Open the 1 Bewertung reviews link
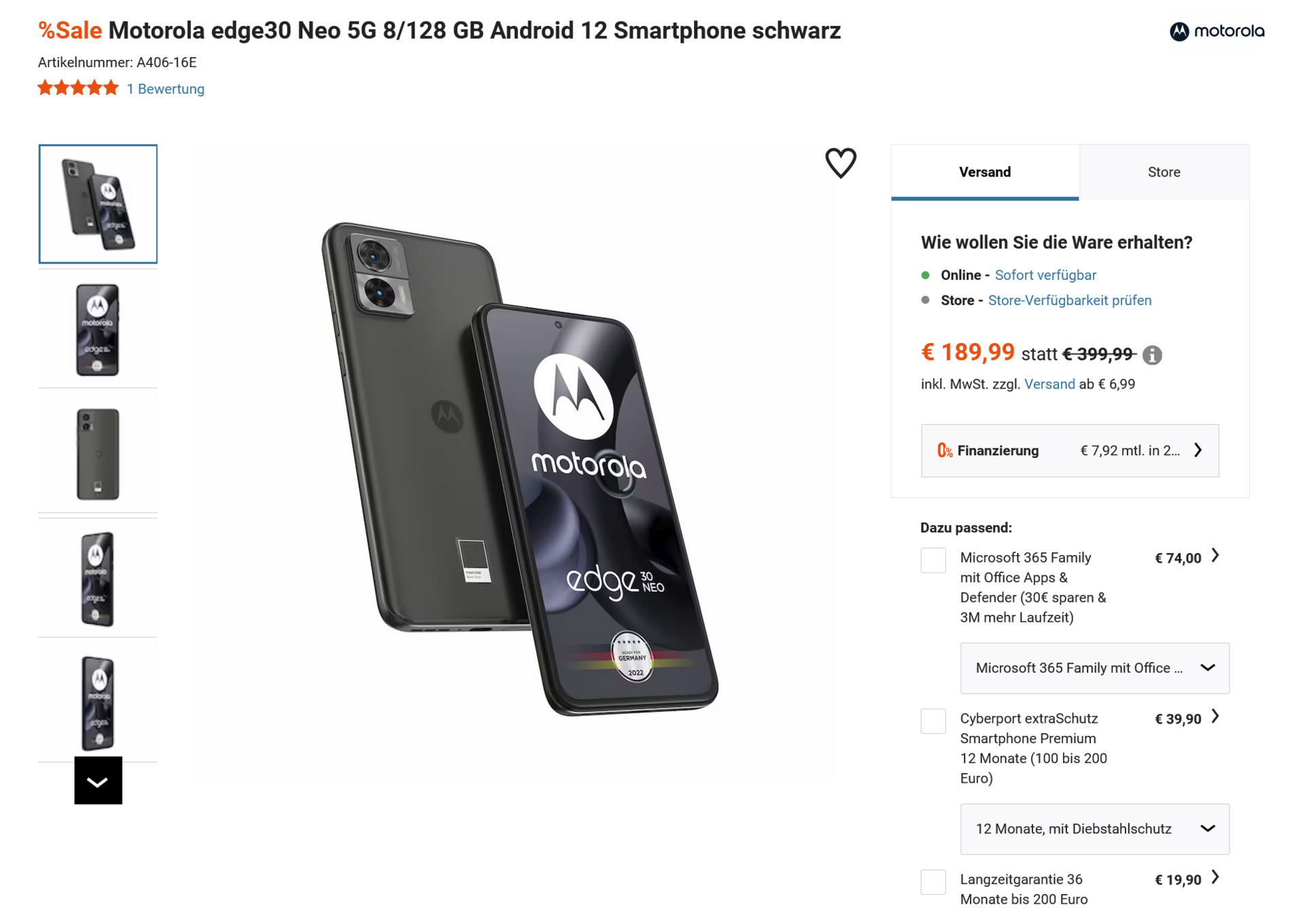The image size is (1305, 924). click(165, 89)
